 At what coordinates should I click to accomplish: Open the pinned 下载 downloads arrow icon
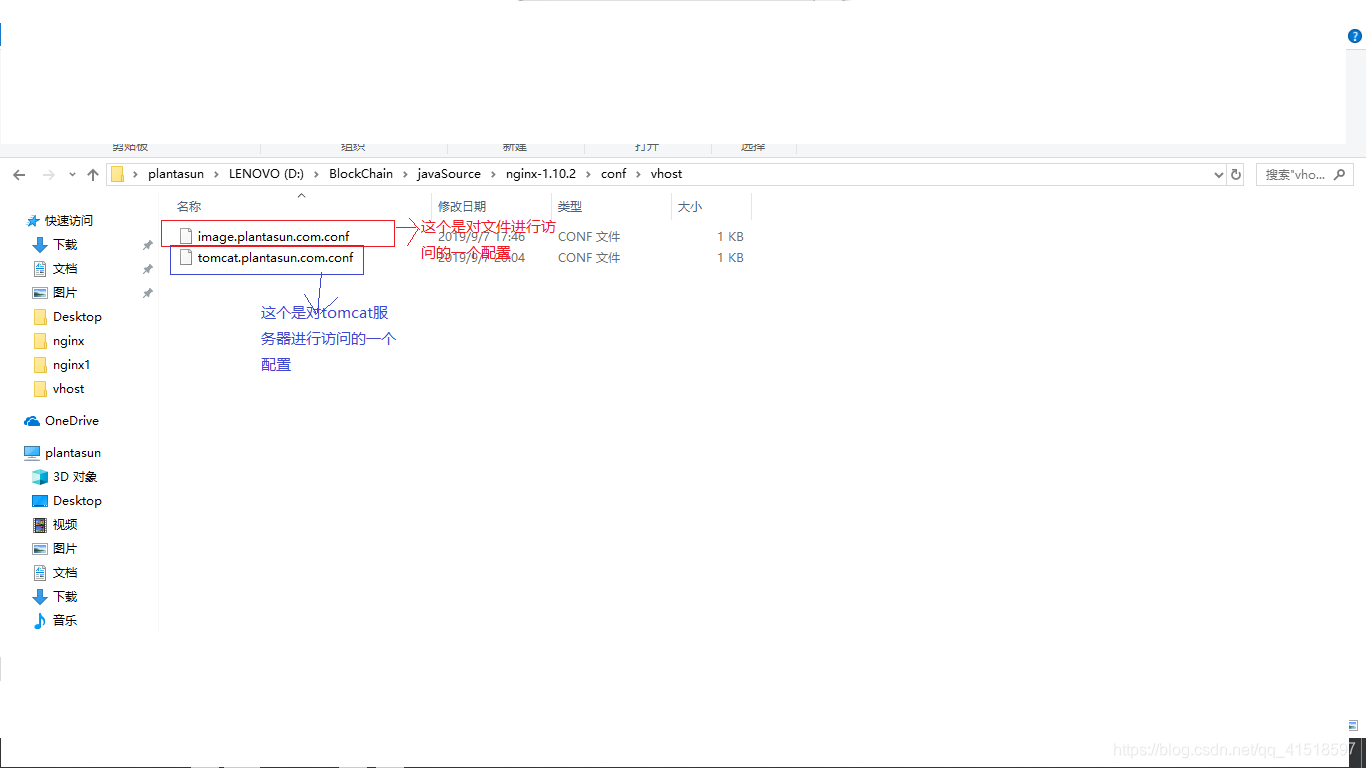click(40, 245)
